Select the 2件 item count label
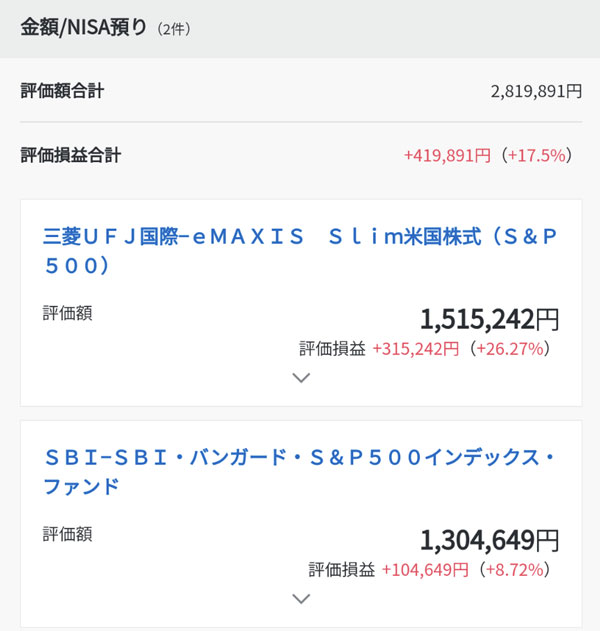Image resolution: width=600 pixels, height=631 pixels. point(174,29)
